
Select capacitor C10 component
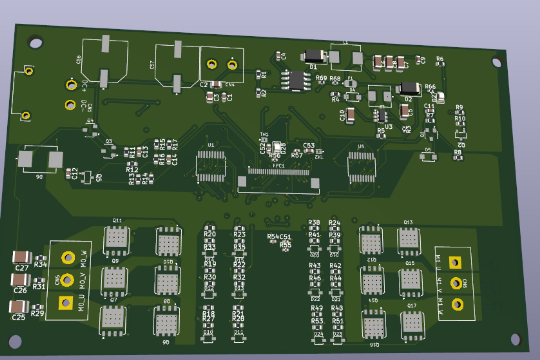pos(351,115)
